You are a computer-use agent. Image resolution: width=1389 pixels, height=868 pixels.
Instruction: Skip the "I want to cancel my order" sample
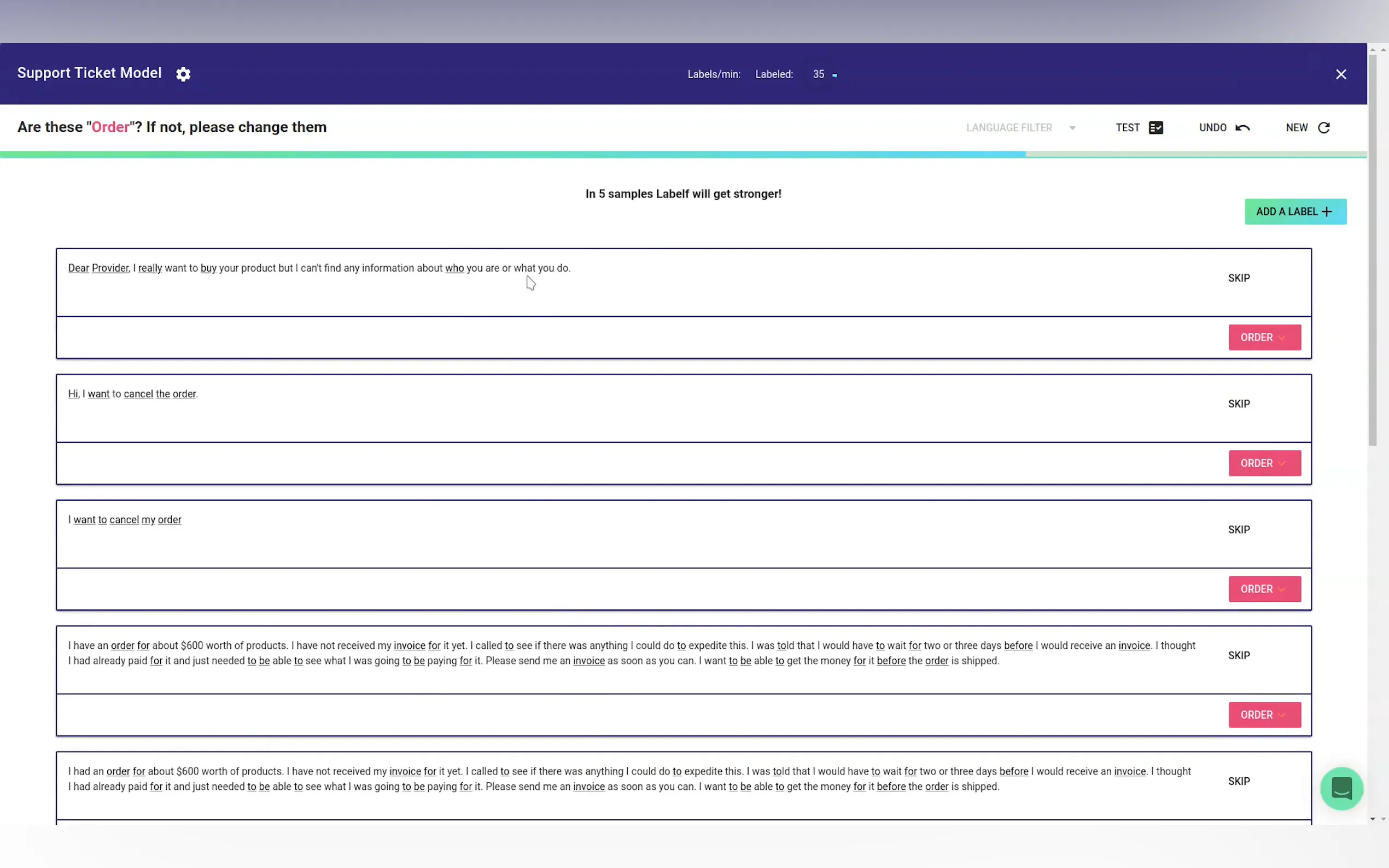pyautogui.click(x=1239, y=529)
